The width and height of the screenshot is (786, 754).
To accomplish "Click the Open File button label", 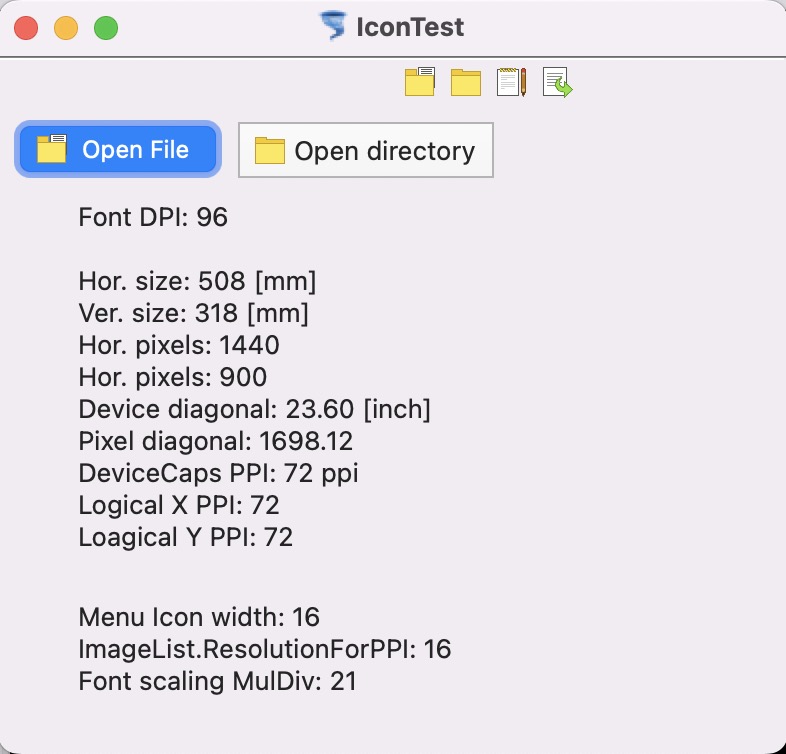I will 135,149.
